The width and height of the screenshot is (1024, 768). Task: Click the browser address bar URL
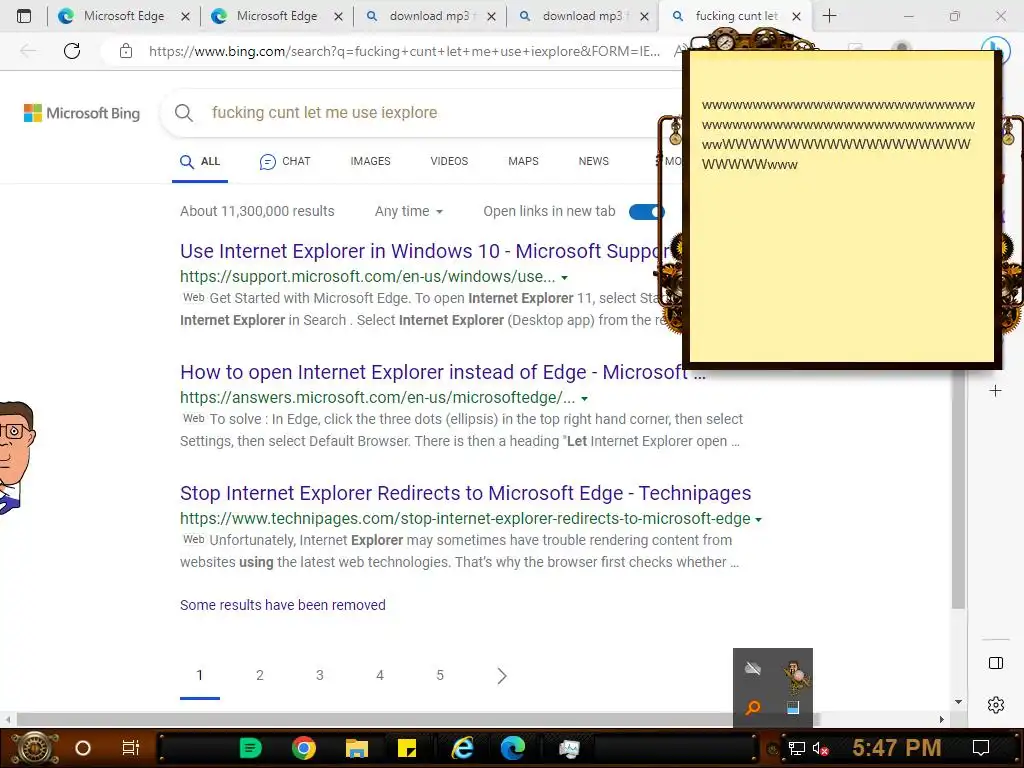(404, 51)
